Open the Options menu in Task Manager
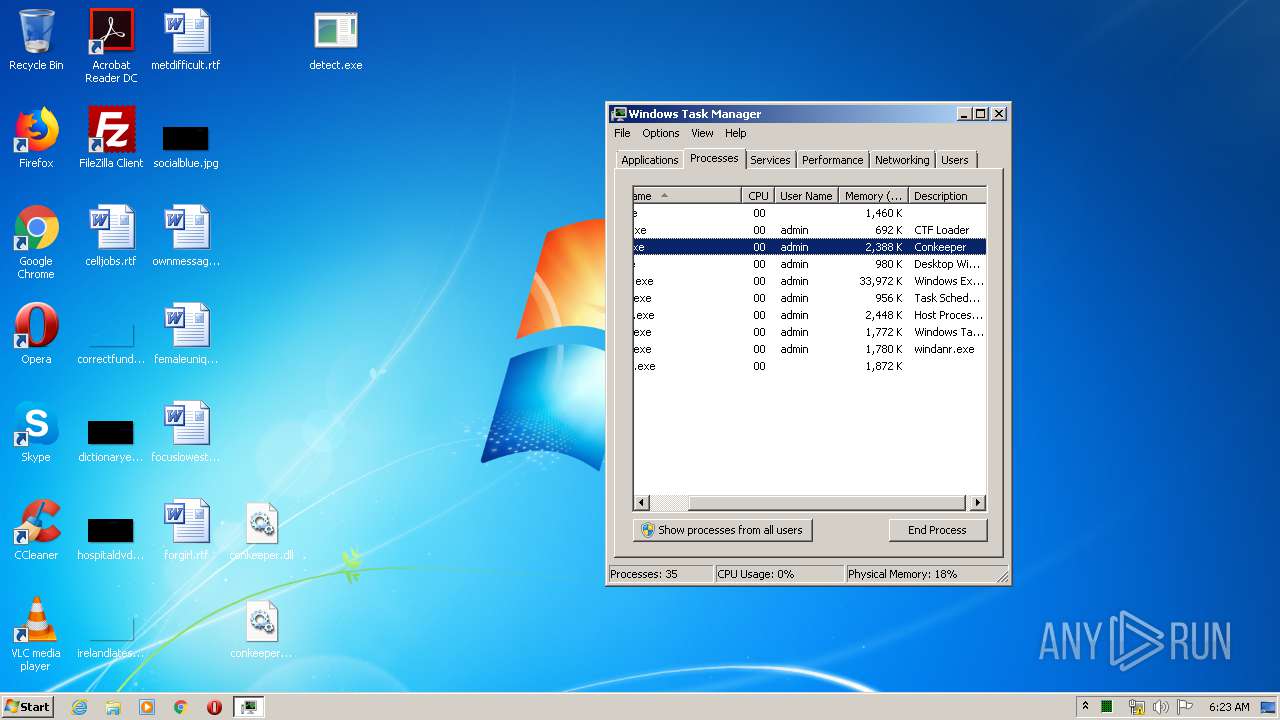The image size is (1280, 720). (660, 133)
